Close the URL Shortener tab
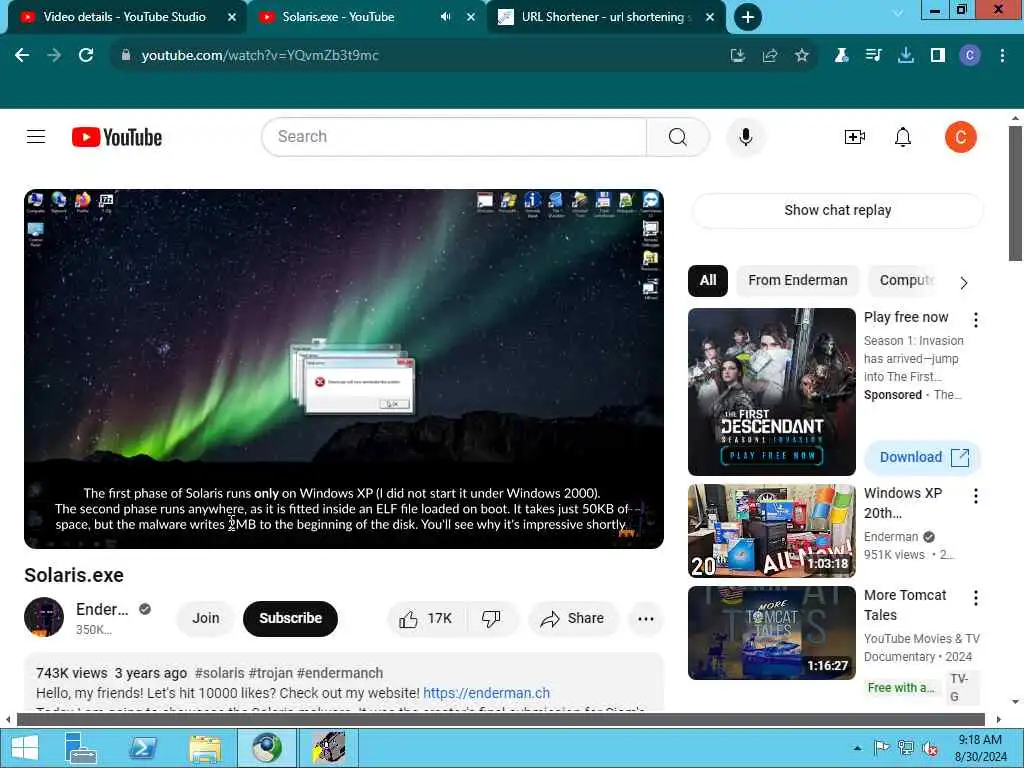This screenshot has width=1024, height=768. coord(710,17)
